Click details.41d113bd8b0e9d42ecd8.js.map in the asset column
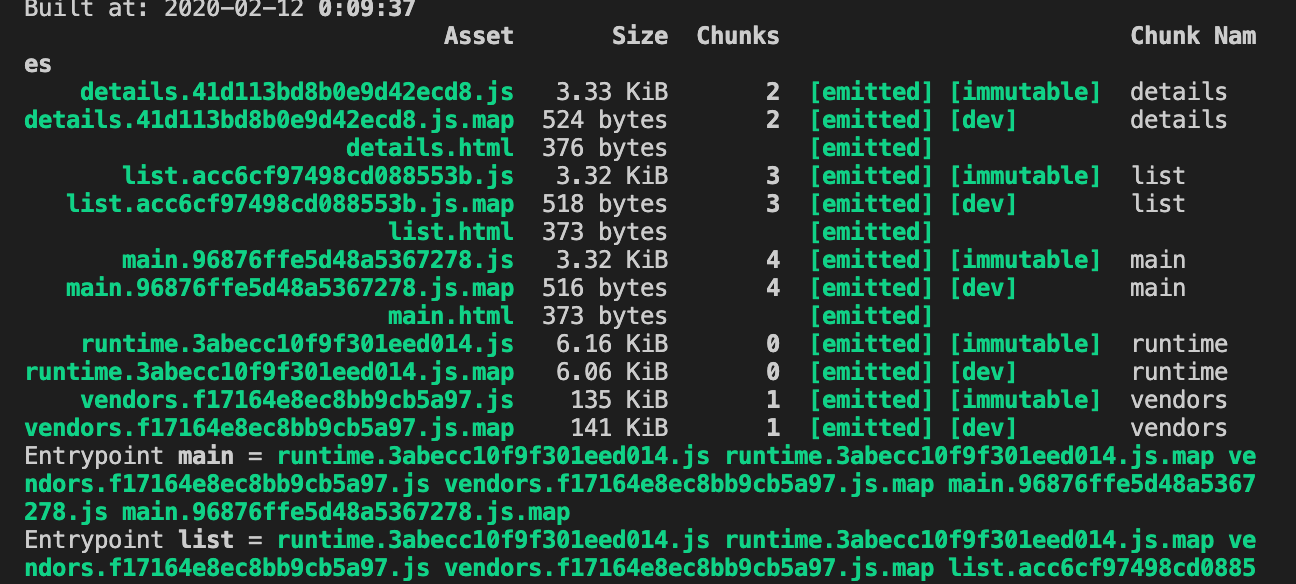 point(269,120)
